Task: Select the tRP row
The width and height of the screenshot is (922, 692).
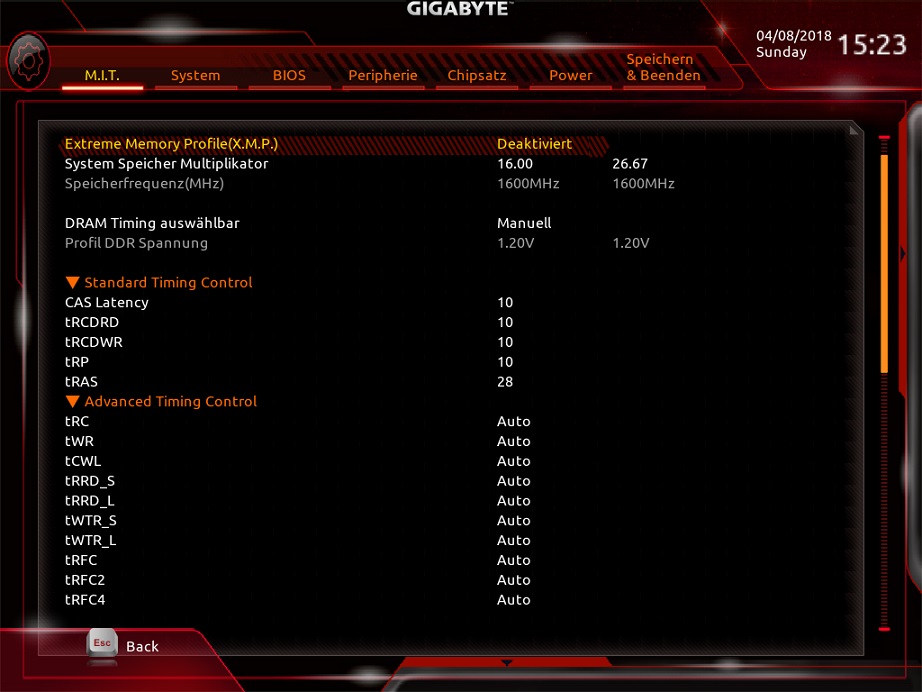Action: pyautogui.click(x=76, y=362)
